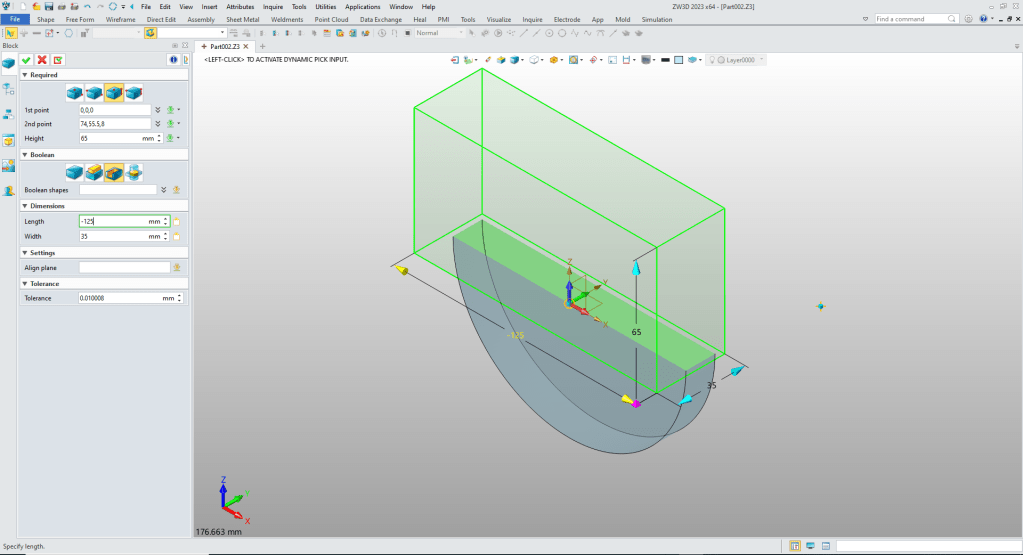Collapse the Tolerance section
The height and width of the screenshot is (555, 1023).
24,283
